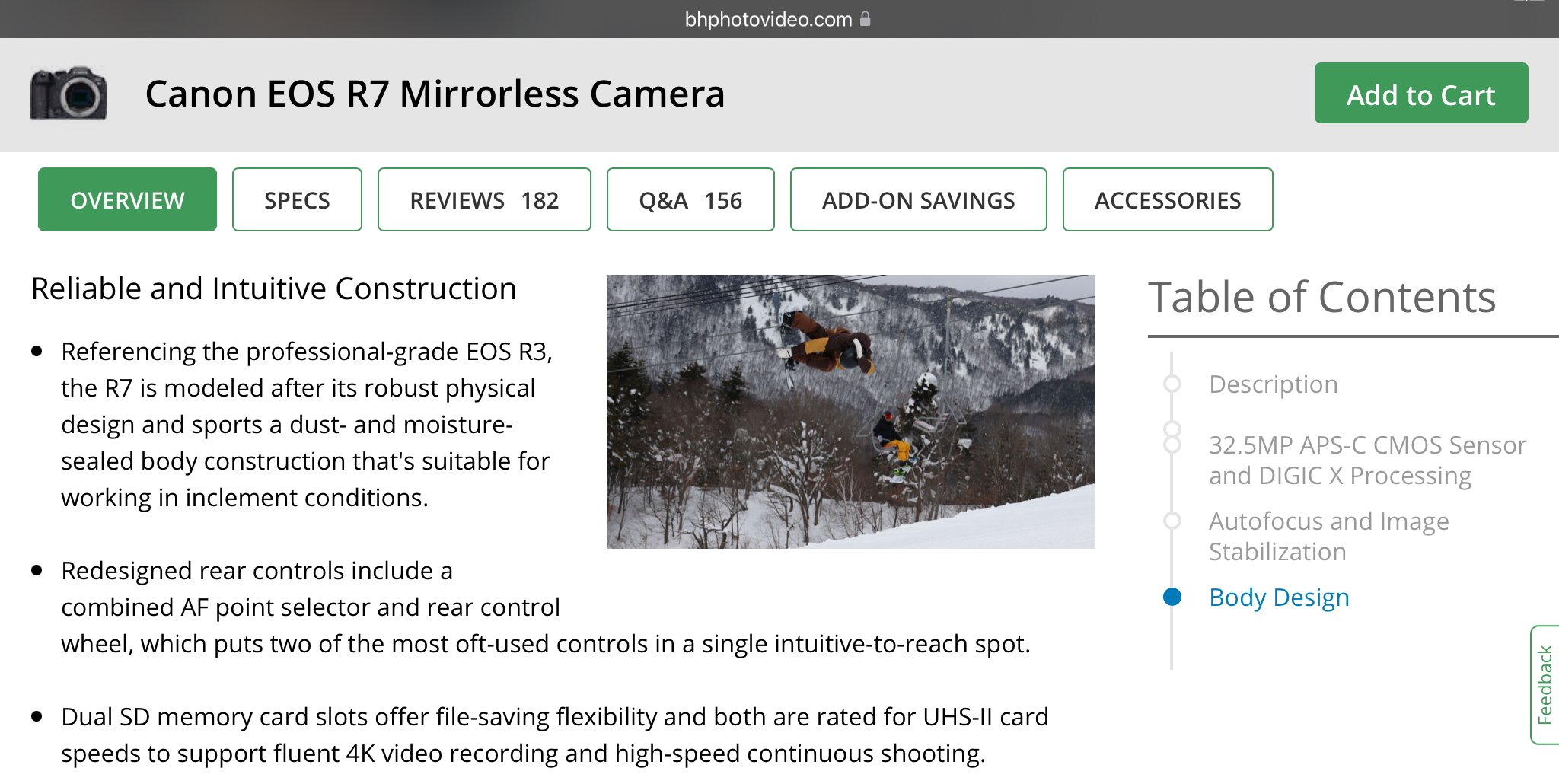This screenshot has height=784, width=1559.
Task: Open the REVIEWS 182 tab
Action: 484,199
